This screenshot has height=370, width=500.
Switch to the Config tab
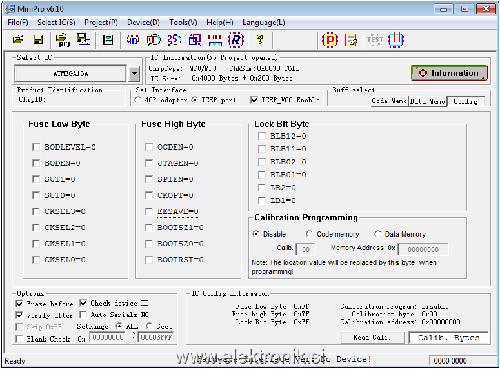466,101
